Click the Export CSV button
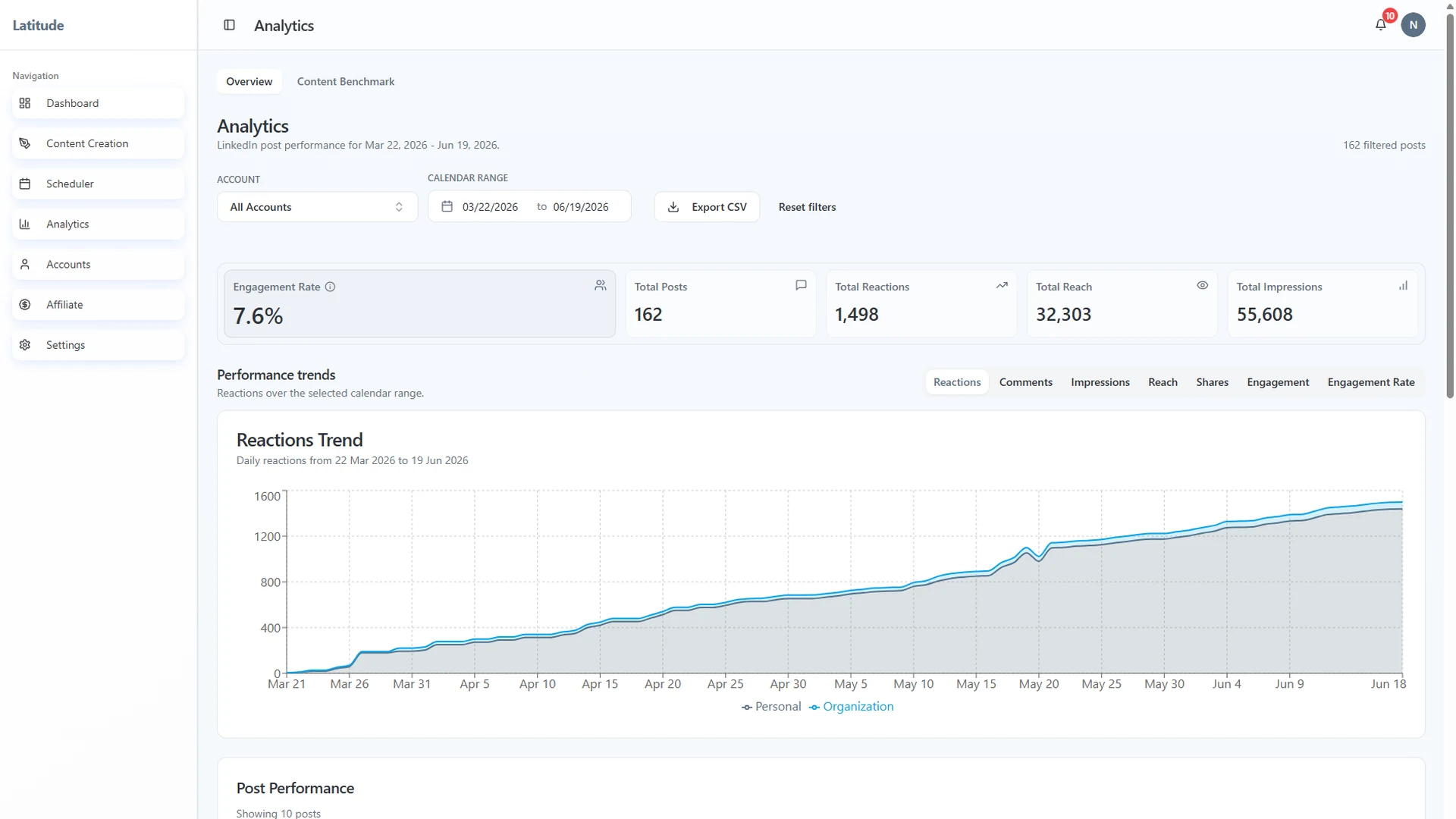Viewport: 1456px width, 819px height. [707, 206]
